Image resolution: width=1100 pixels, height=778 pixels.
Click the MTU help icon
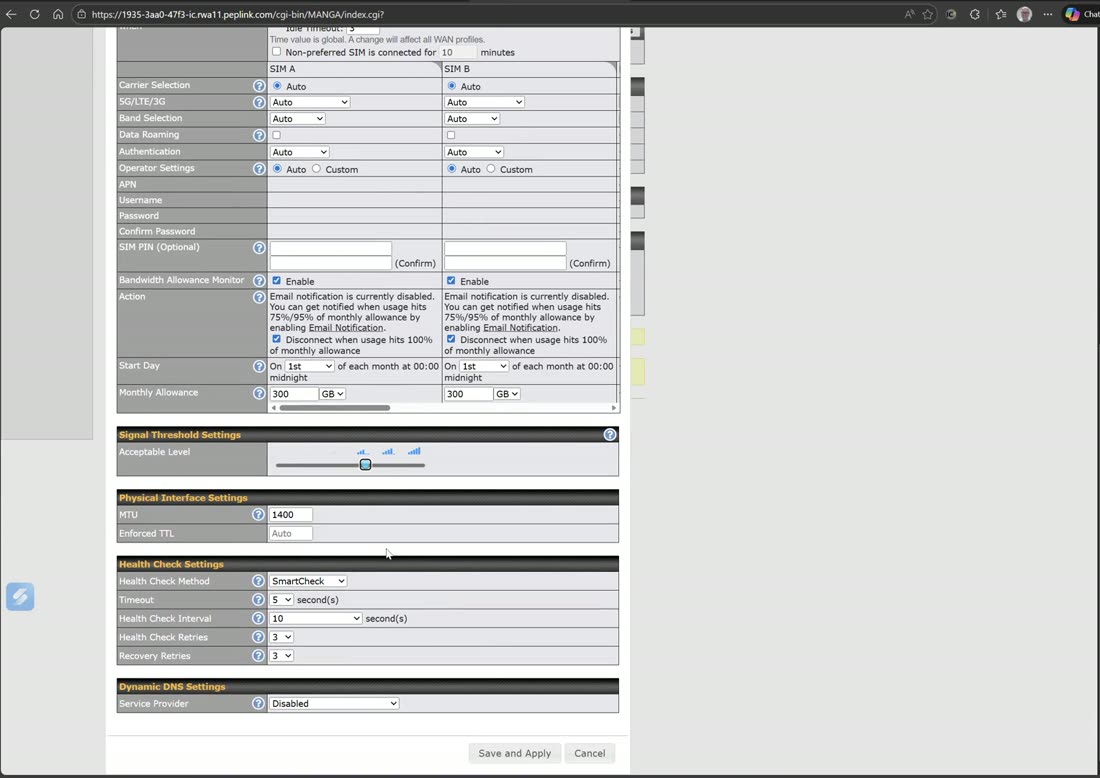(258, 515)
